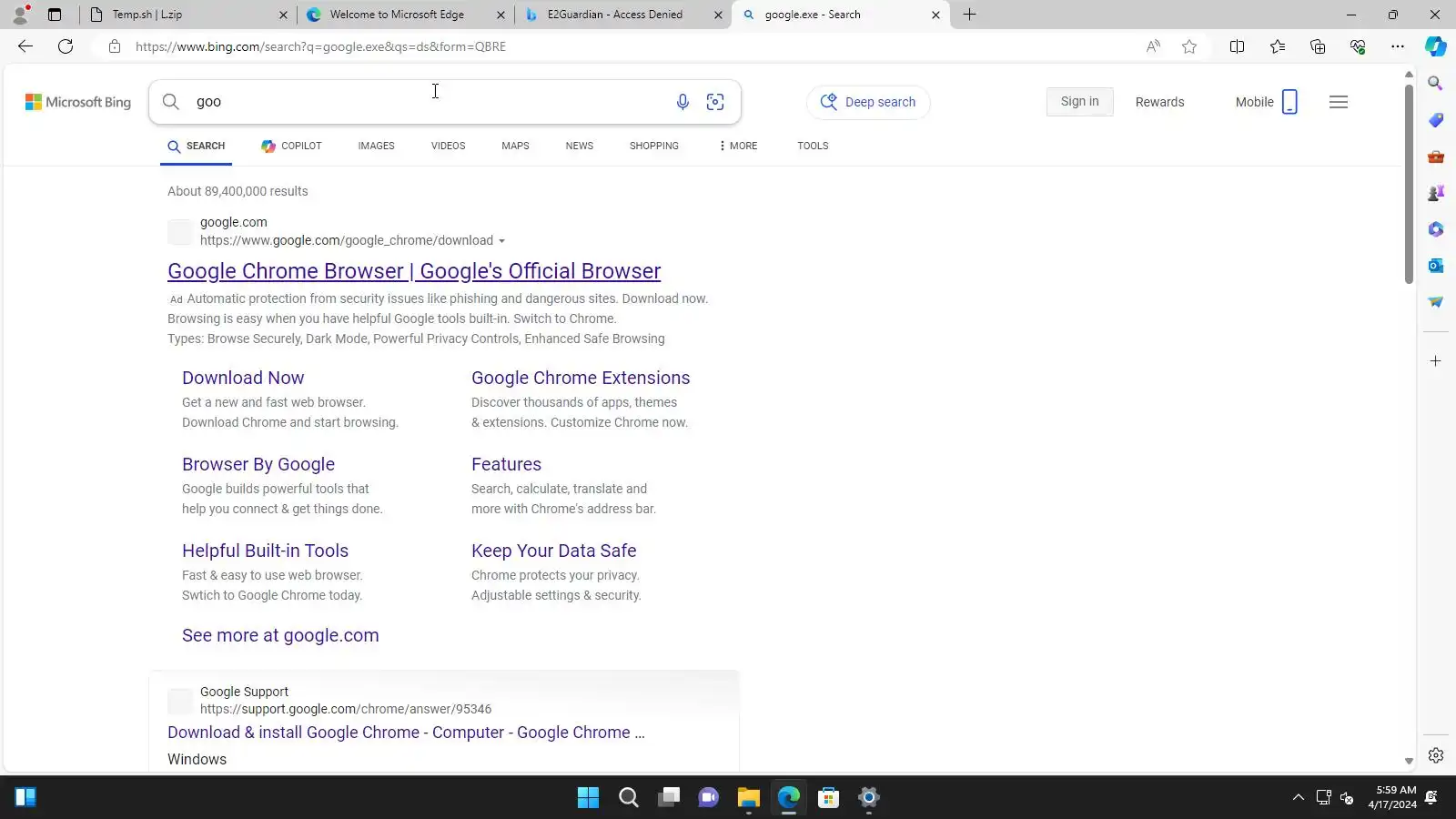Open the VIDEOS search tab

tap(448, 146)
